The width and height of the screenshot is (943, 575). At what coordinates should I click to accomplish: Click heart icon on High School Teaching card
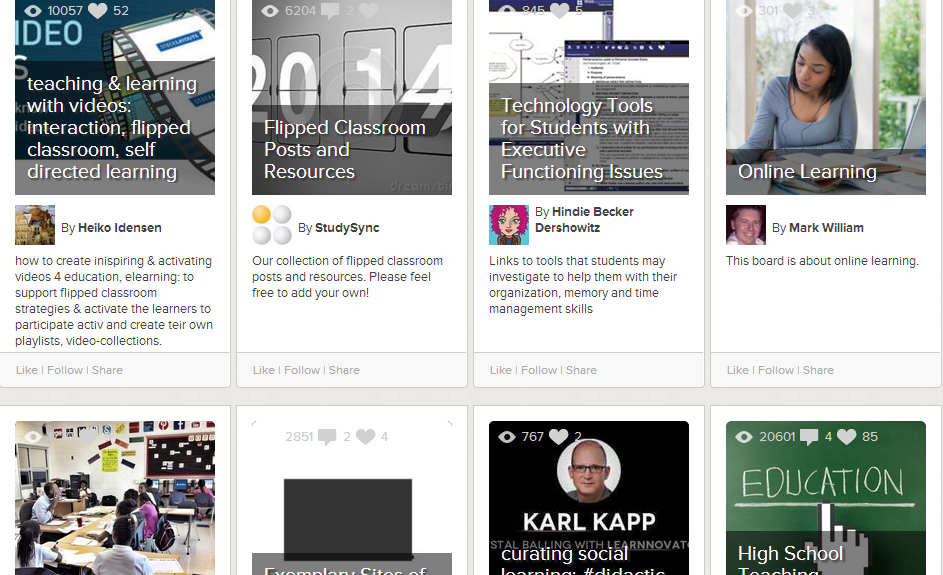[x=846, y=437]
